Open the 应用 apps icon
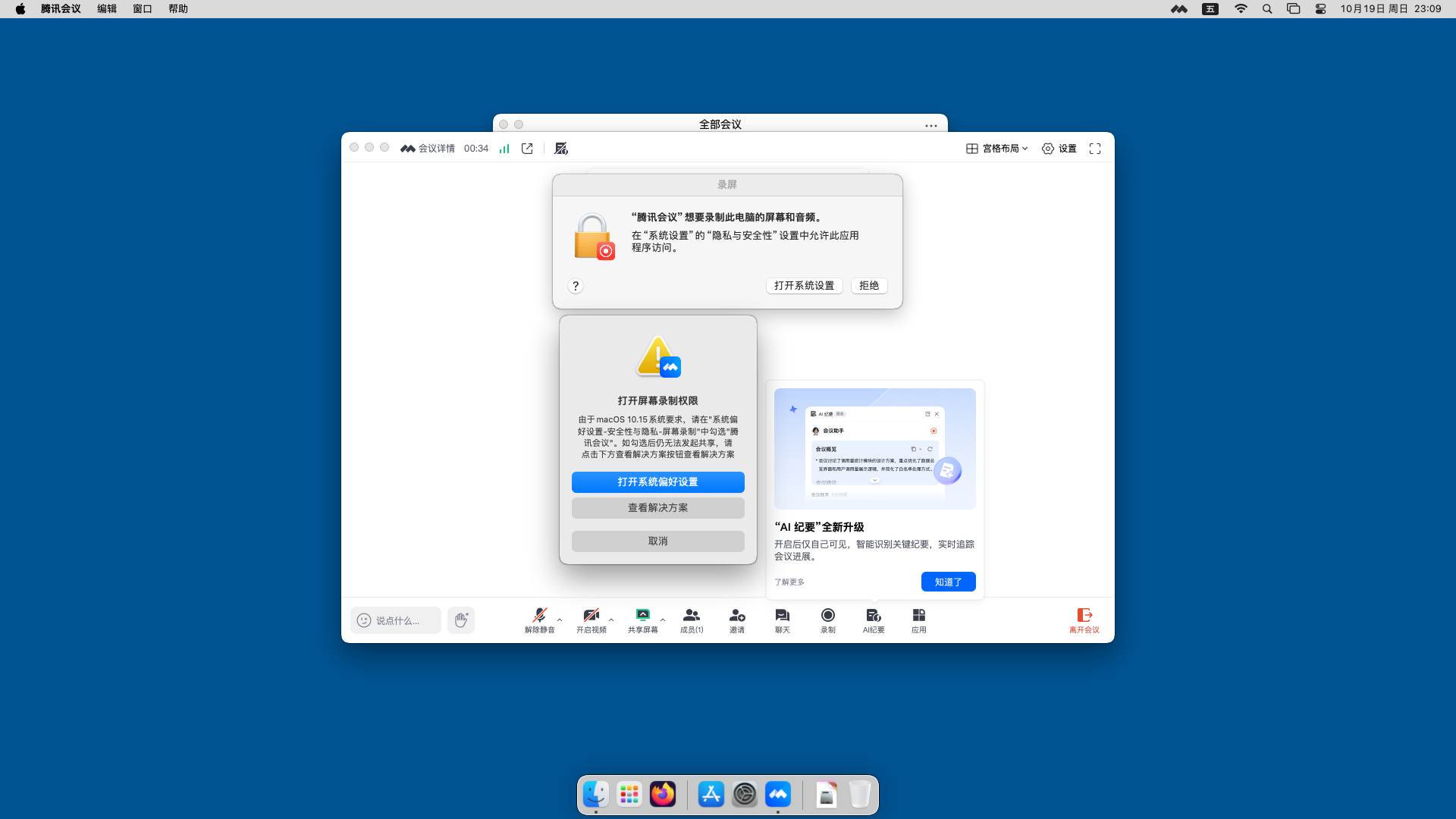 [918, 616]
